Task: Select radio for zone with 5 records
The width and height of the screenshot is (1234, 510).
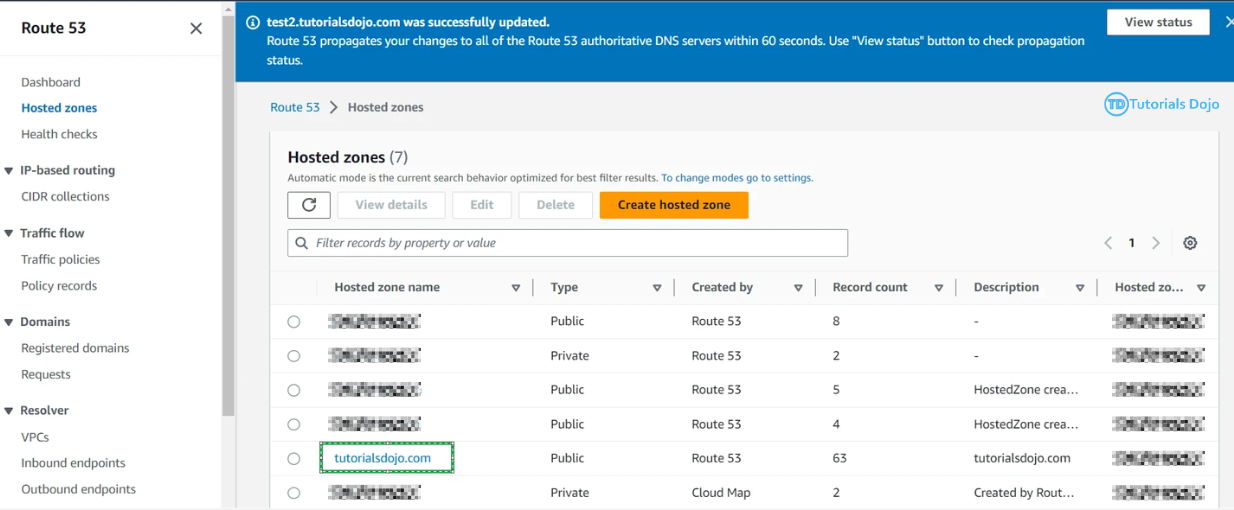Action: click(294, 390)
